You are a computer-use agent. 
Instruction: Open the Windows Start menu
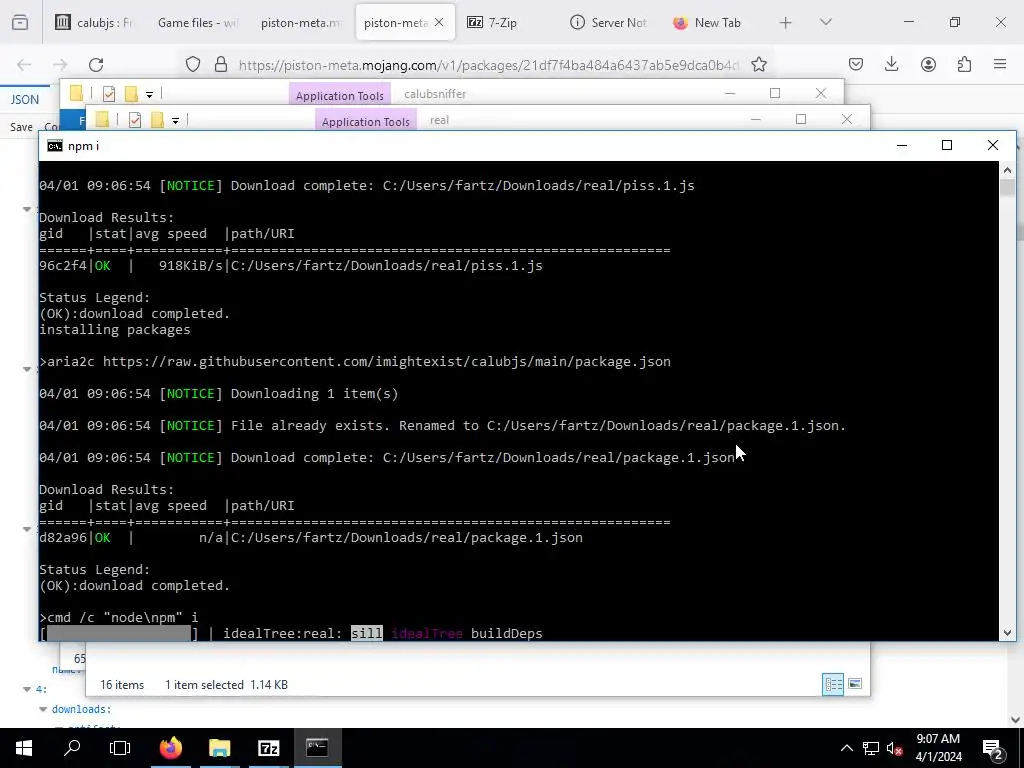pyautogui.click(x=24, y=748)
